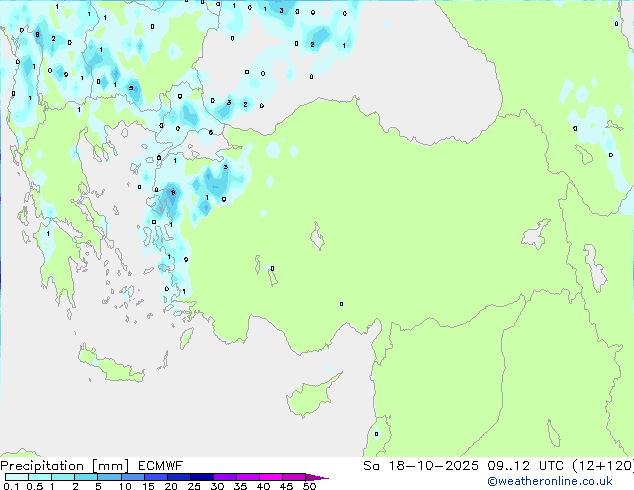Click the 0.1–0.5 mm palest cyan legend swatch
This screenshot has height=490, width=634.
pos(17,477)
